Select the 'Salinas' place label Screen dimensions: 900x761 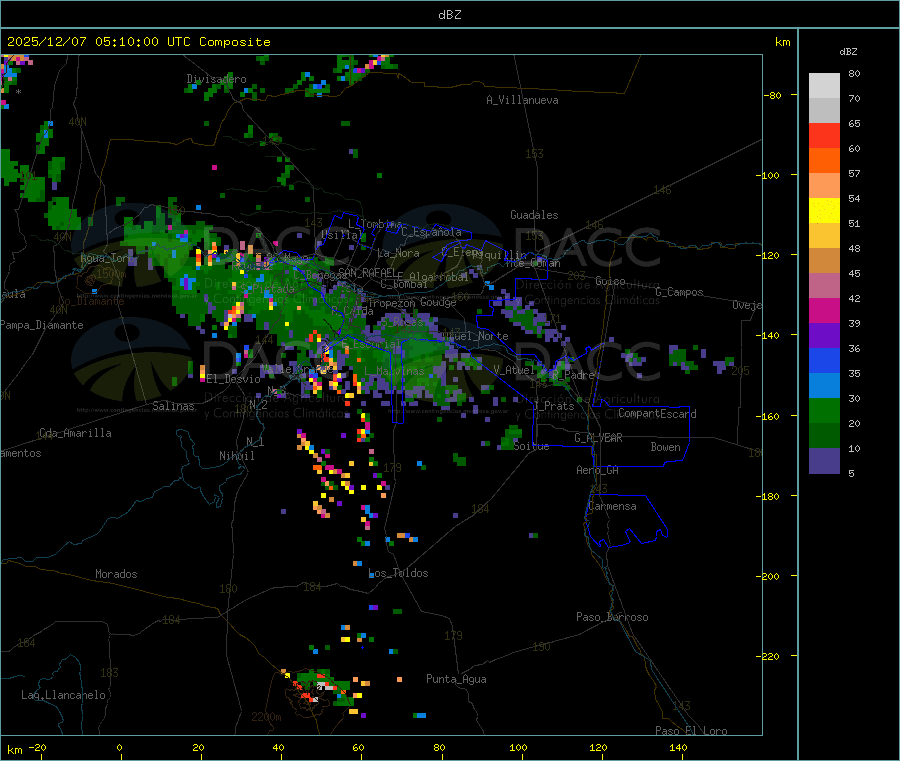point(173,406)
